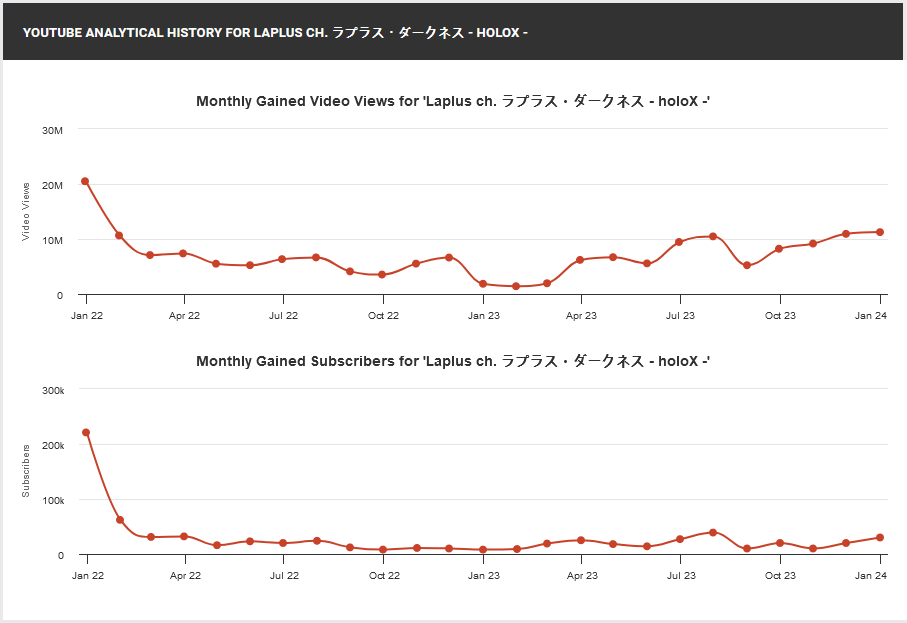907x623 pixels.
Task: Click the 30M label on Video Views axis
Action: (52, 131)
